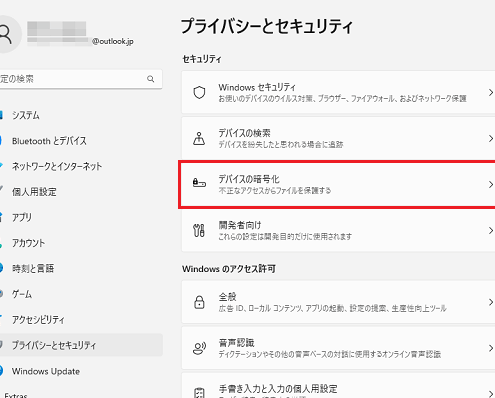Expand the デバイスの検索 row chevron
Viewport: 495px width, 398px height.
click(x=491, y=138)
